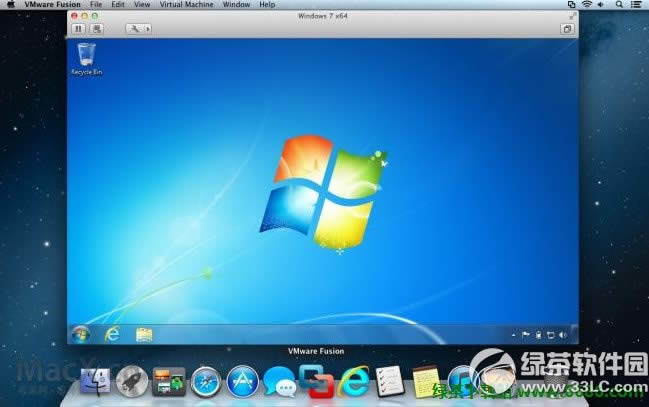Viewport: 649px width, 407px height.
Task: Switch to Unity view using the toolbar button
Action: tap(567, 29)
